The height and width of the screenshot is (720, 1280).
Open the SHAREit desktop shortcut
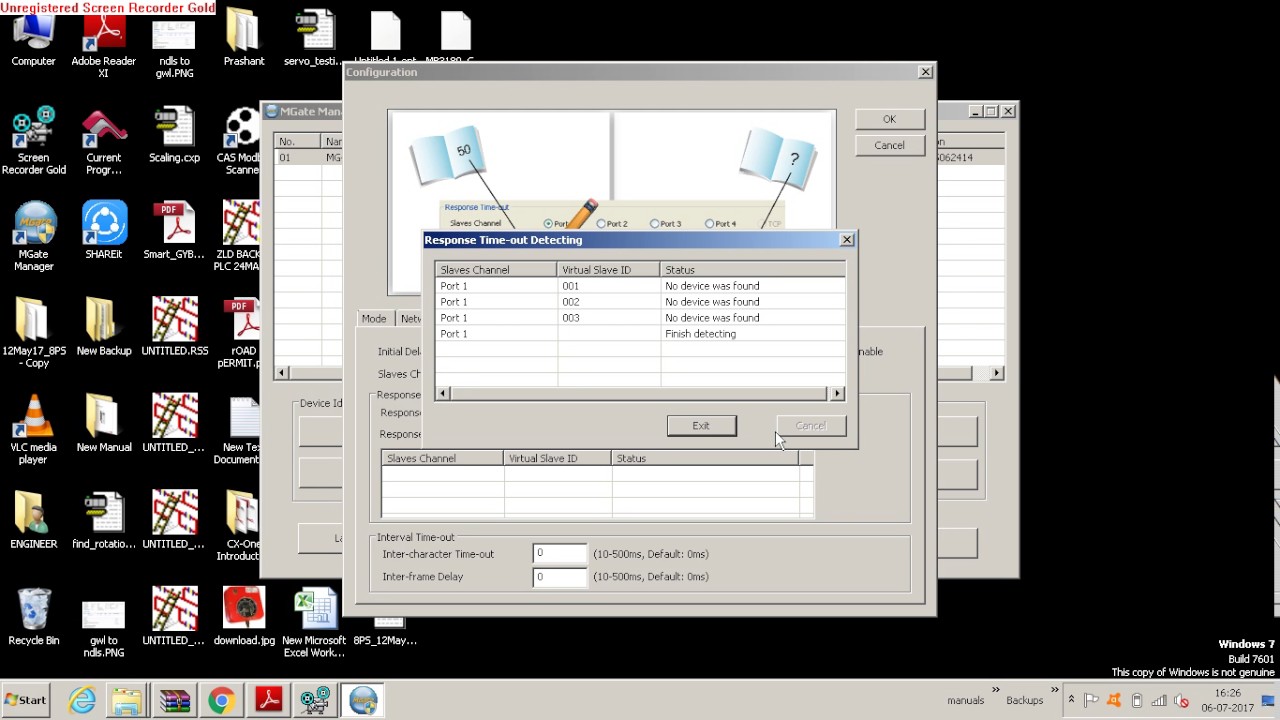pos(103,231)
